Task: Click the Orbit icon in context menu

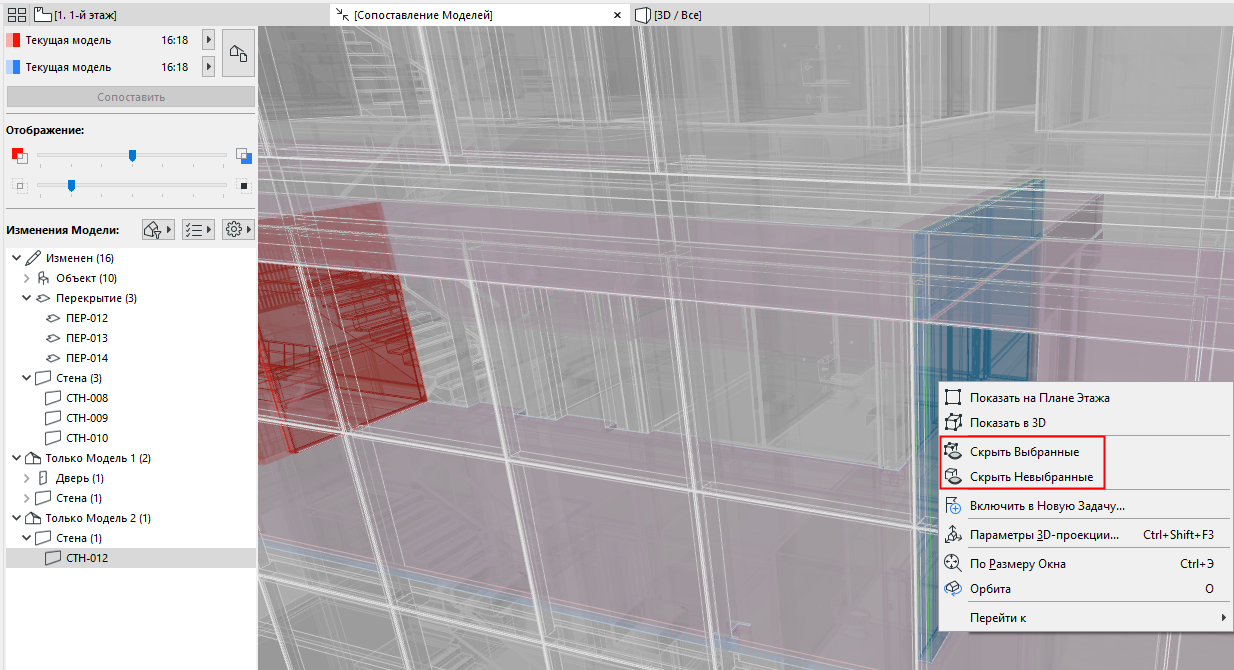Action: [x=953, y=589]
